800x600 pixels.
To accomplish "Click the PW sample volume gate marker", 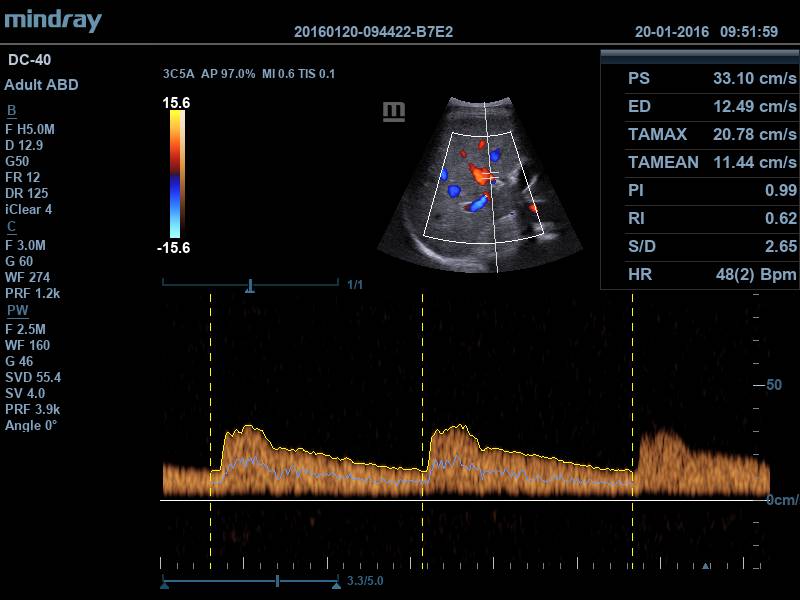I will click(x=488, y=175).
